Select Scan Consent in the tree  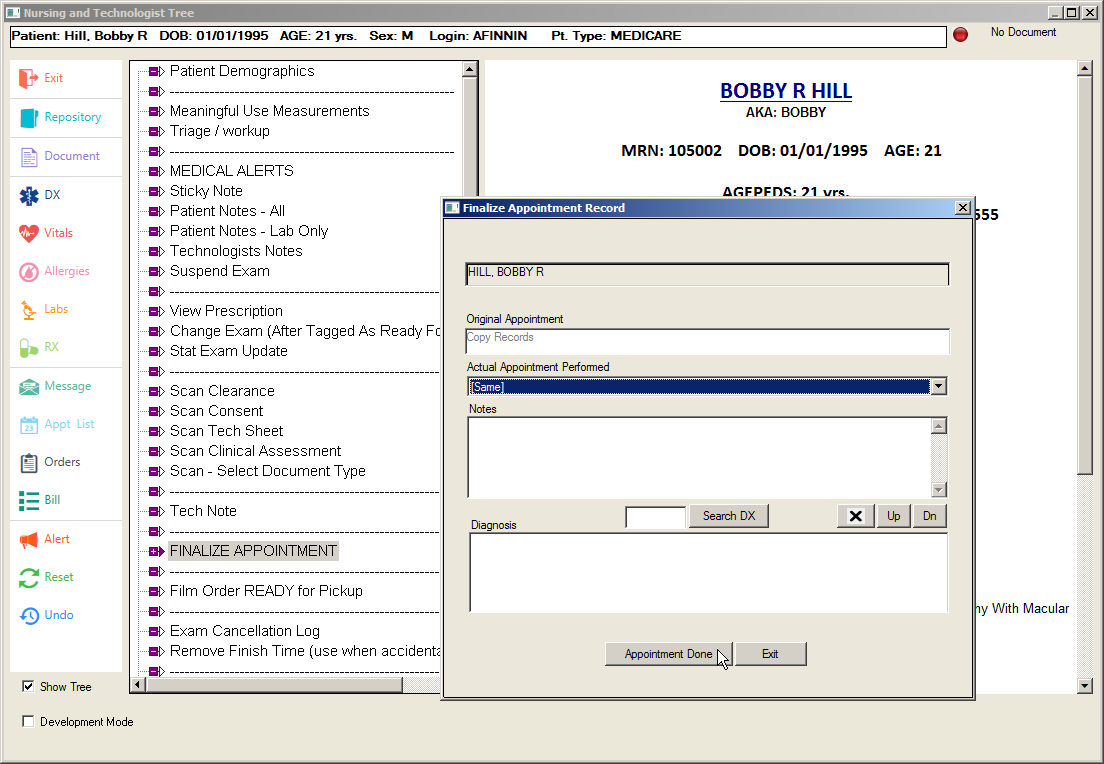pos(216,411)
